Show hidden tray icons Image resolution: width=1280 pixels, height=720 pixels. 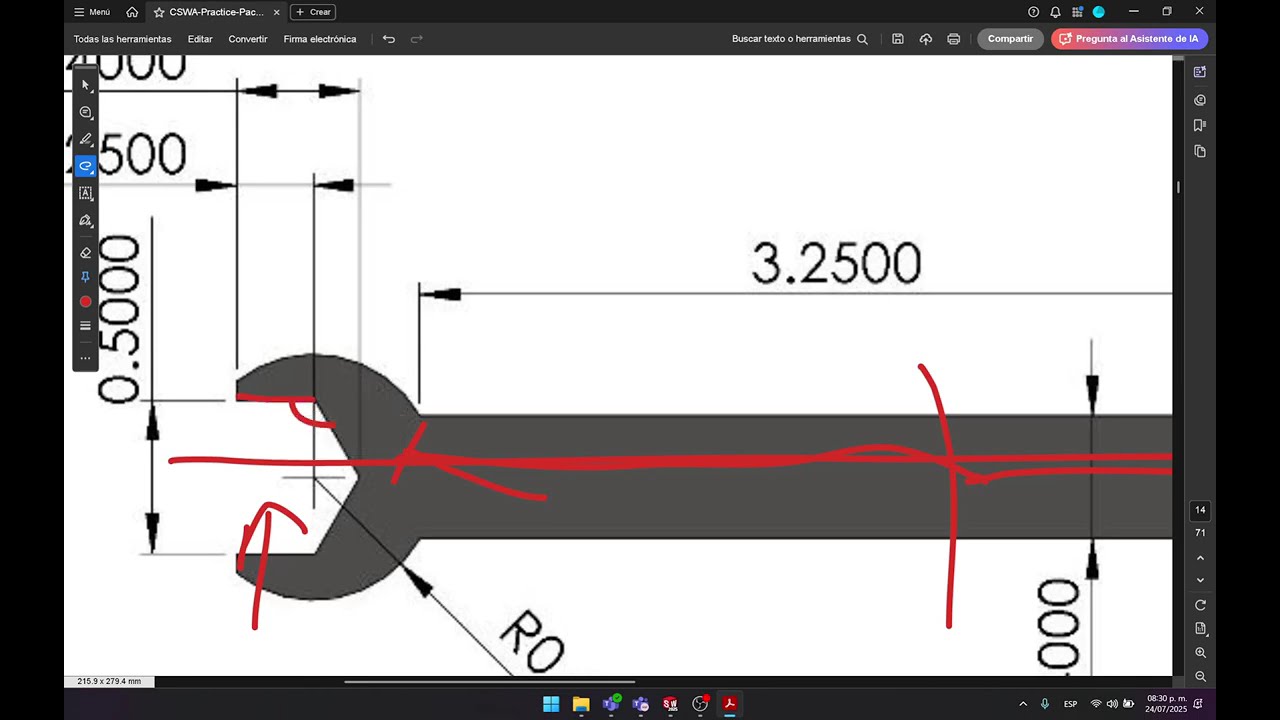click(1022, 704)
